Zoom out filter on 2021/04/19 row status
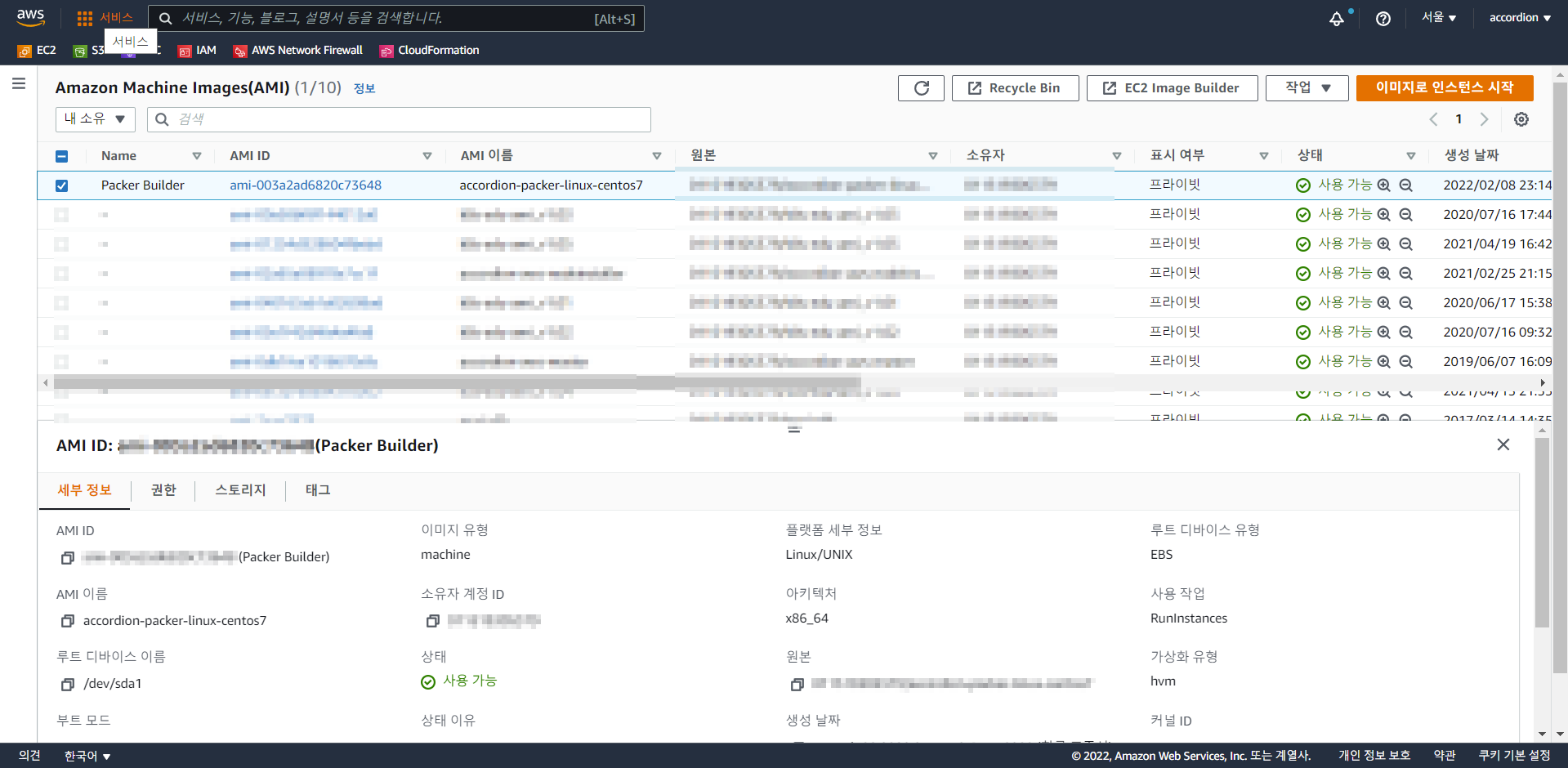The height and width of the screenshot is (768, 1568). [x=1405, y=244]
